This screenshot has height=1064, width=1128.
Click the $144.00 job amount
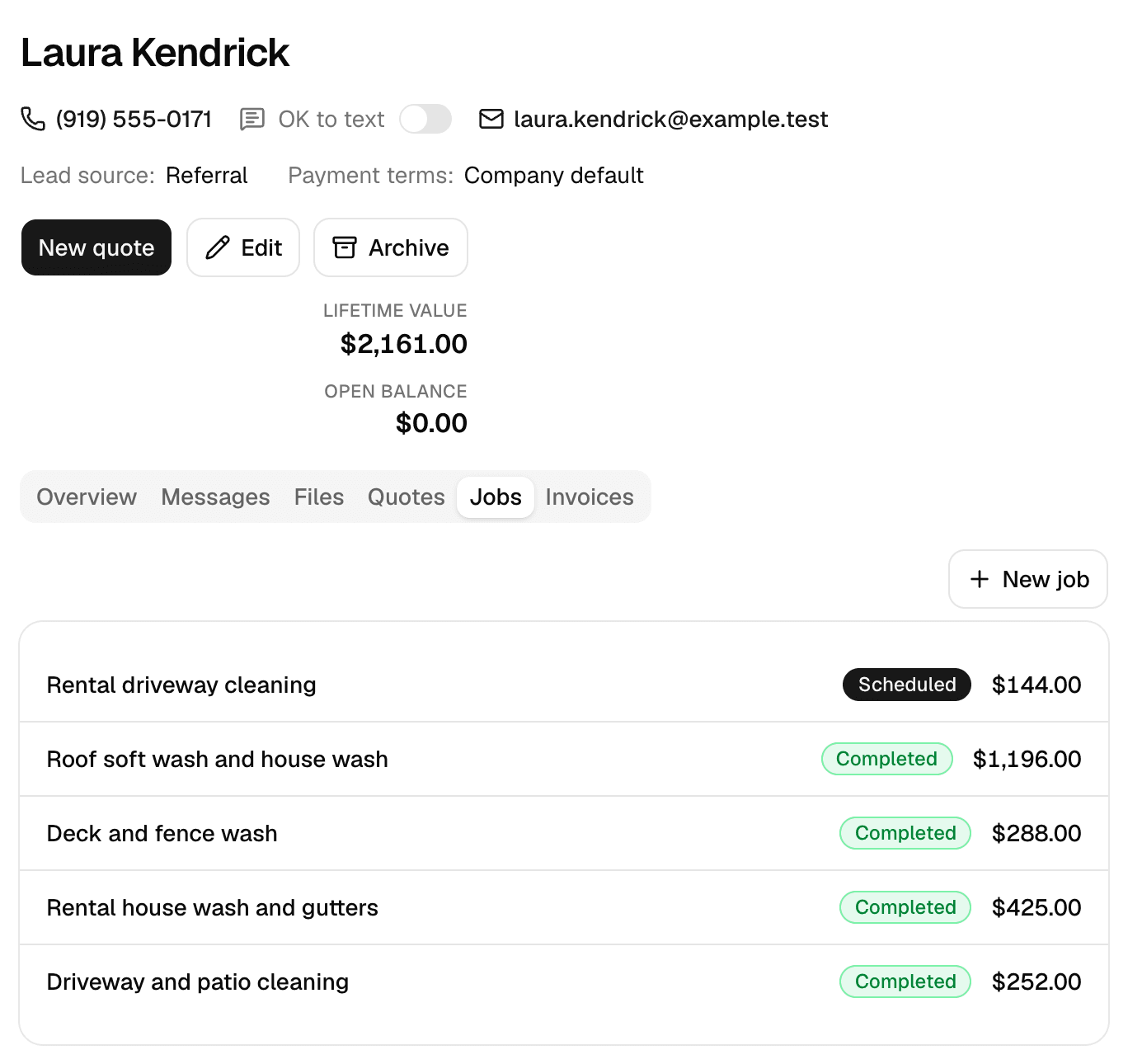coord(1036,685)
